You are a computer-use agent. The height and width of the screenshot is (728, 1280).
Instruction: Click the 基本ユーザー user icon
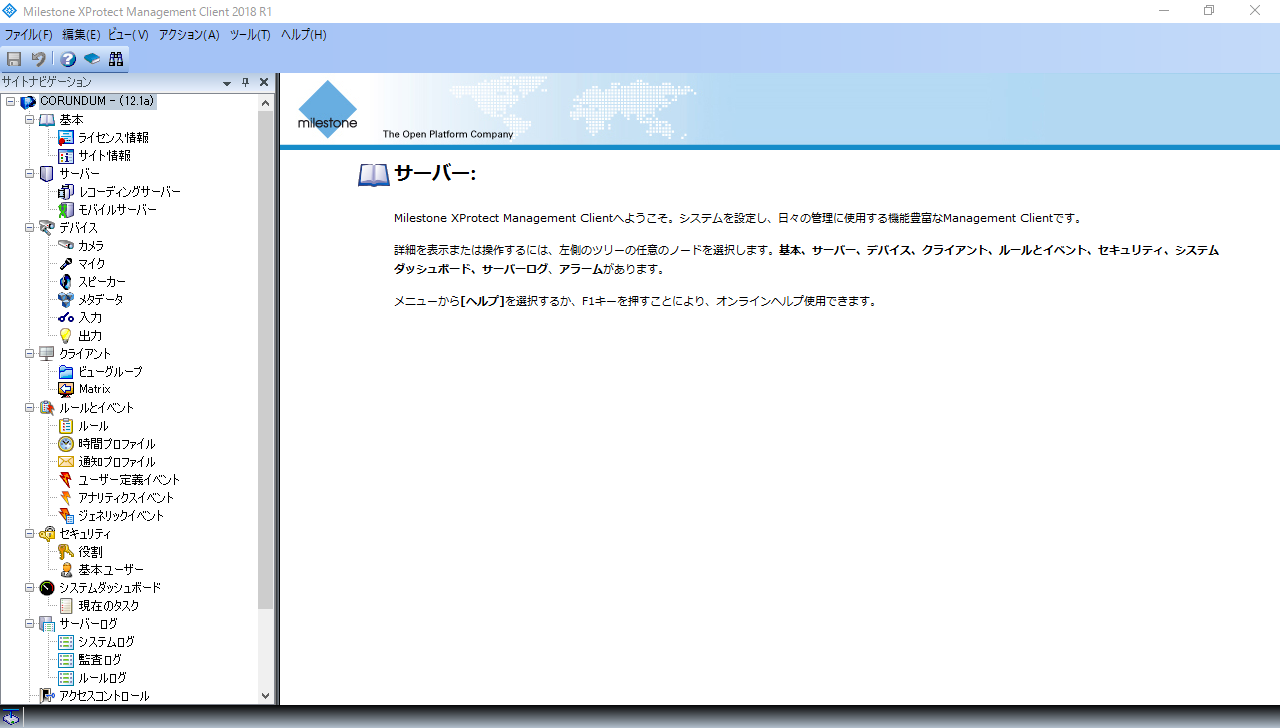tap(66, 570)
